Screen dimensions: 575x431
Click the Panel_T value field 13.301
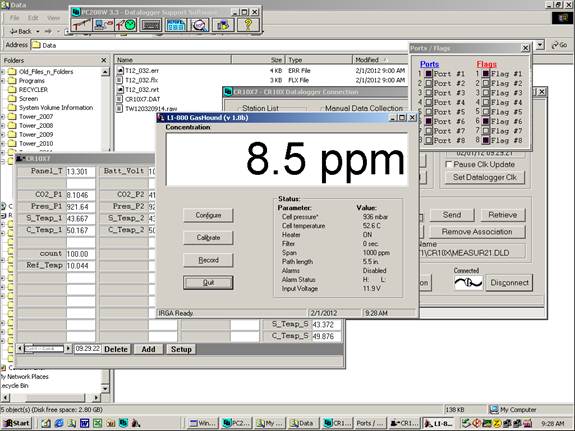point(80,172)
